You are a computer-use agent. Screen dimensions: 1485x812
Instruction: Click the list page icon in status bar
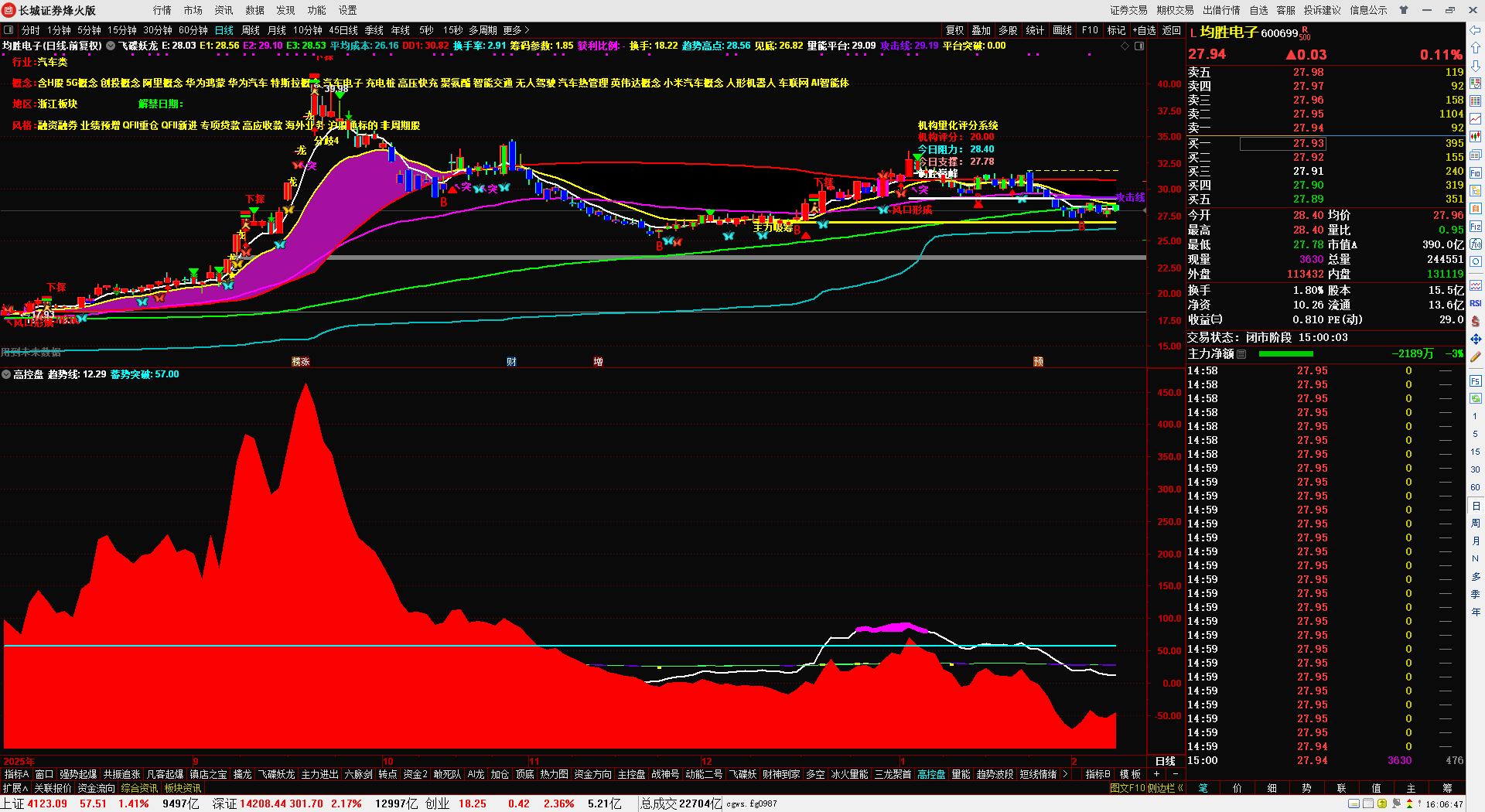click(x=1367, y=804)
